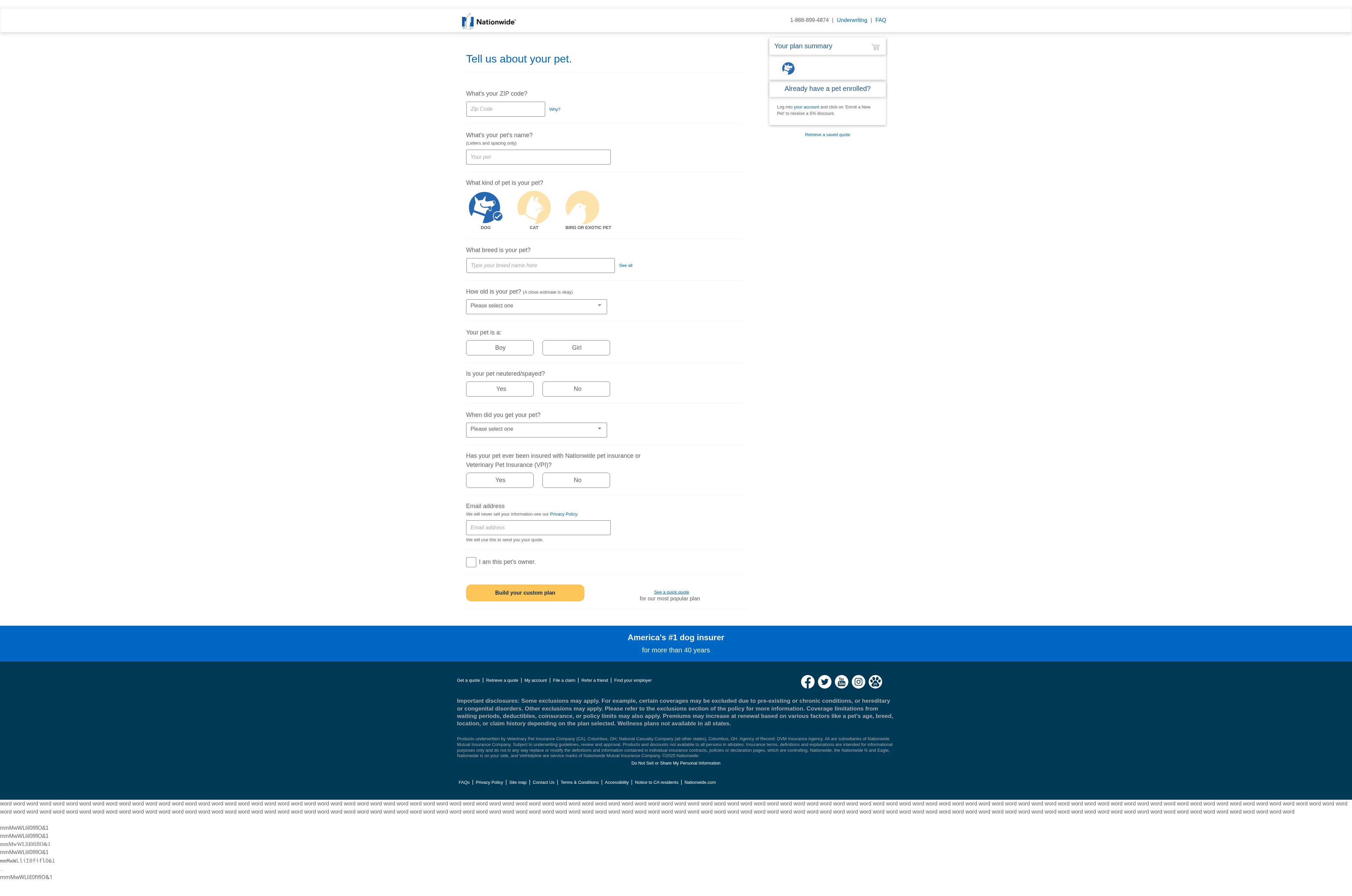Screen dimensions: 1352x896
Task: Select Yes for neutered/spayed
Action: tap(500, 389)
